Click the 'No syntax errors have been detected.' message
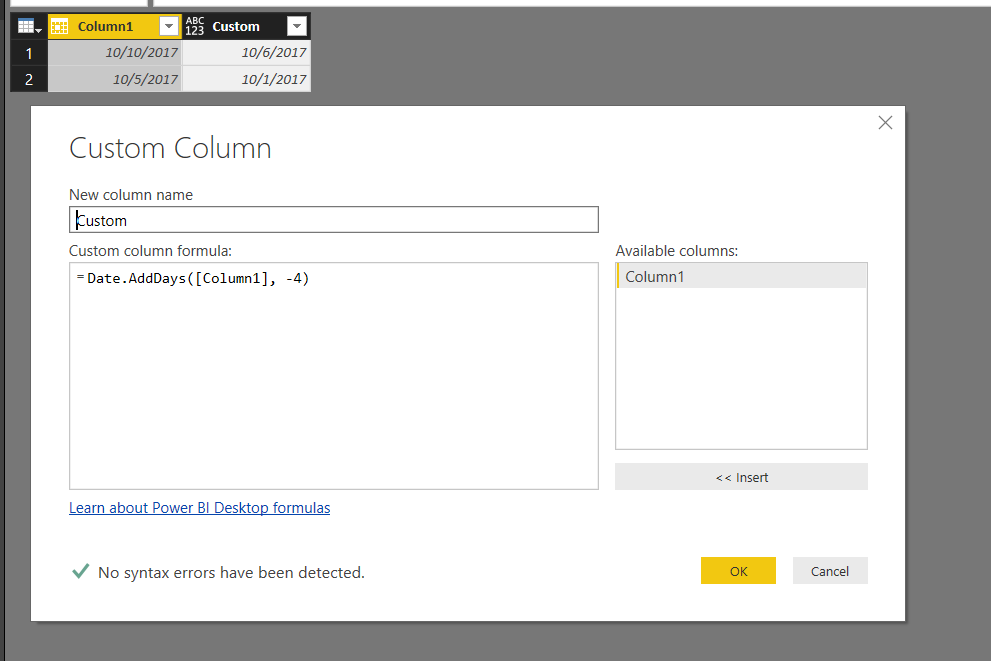 (x=231, y=573)
